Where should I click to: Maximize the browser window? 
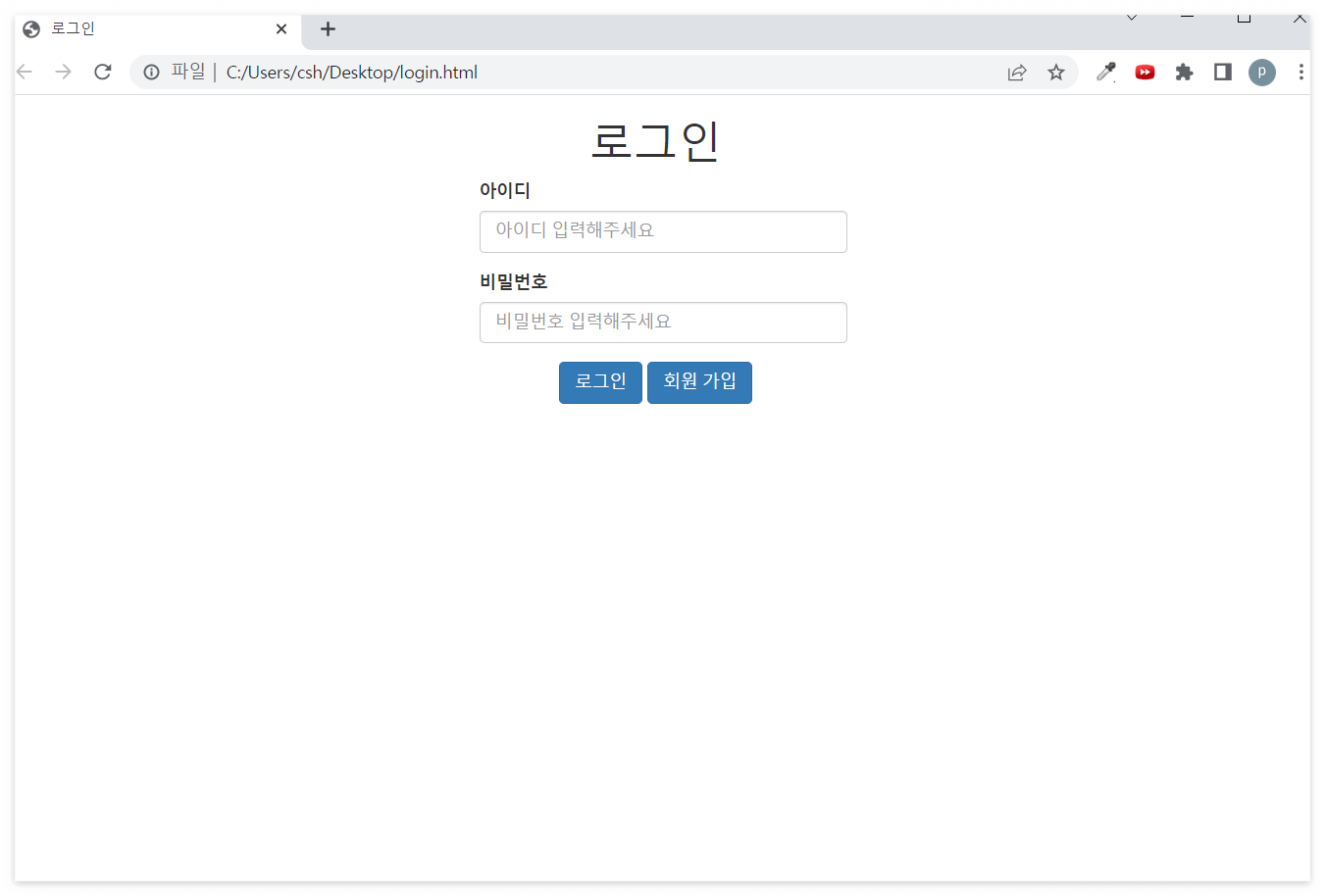(1244, 17)
